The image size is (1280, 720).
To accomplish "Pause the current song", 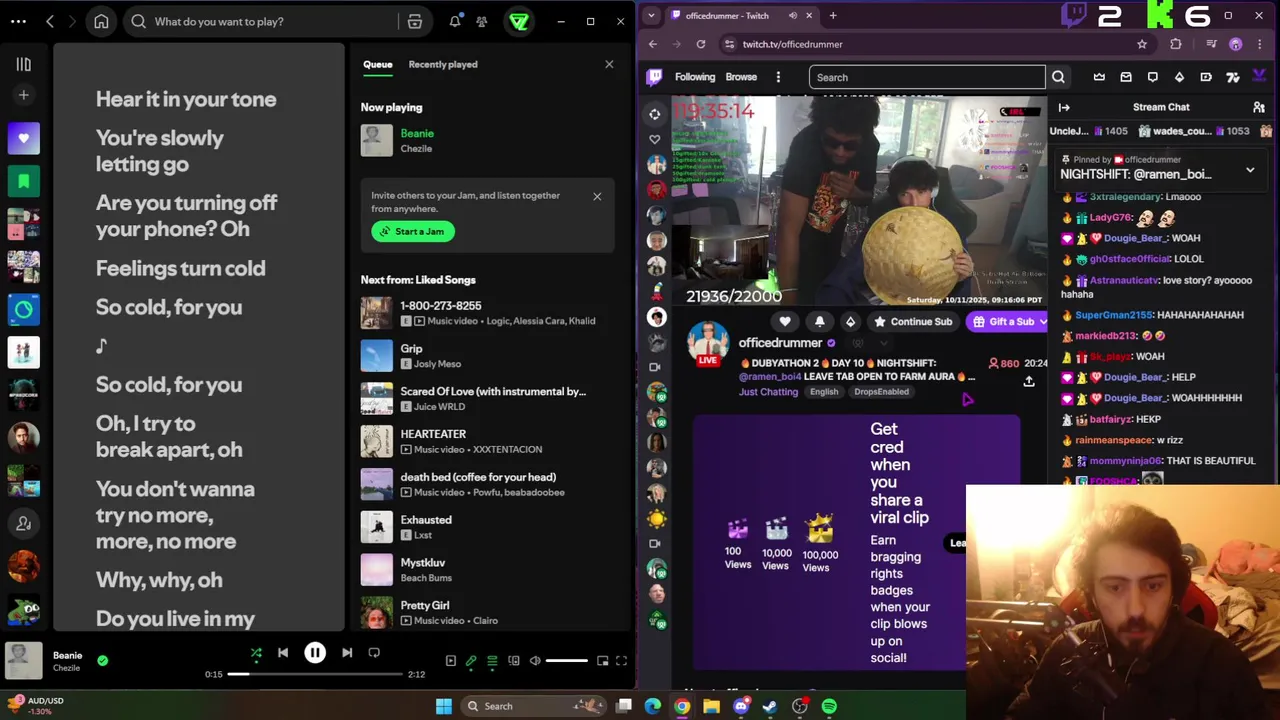I will (314, 653).
